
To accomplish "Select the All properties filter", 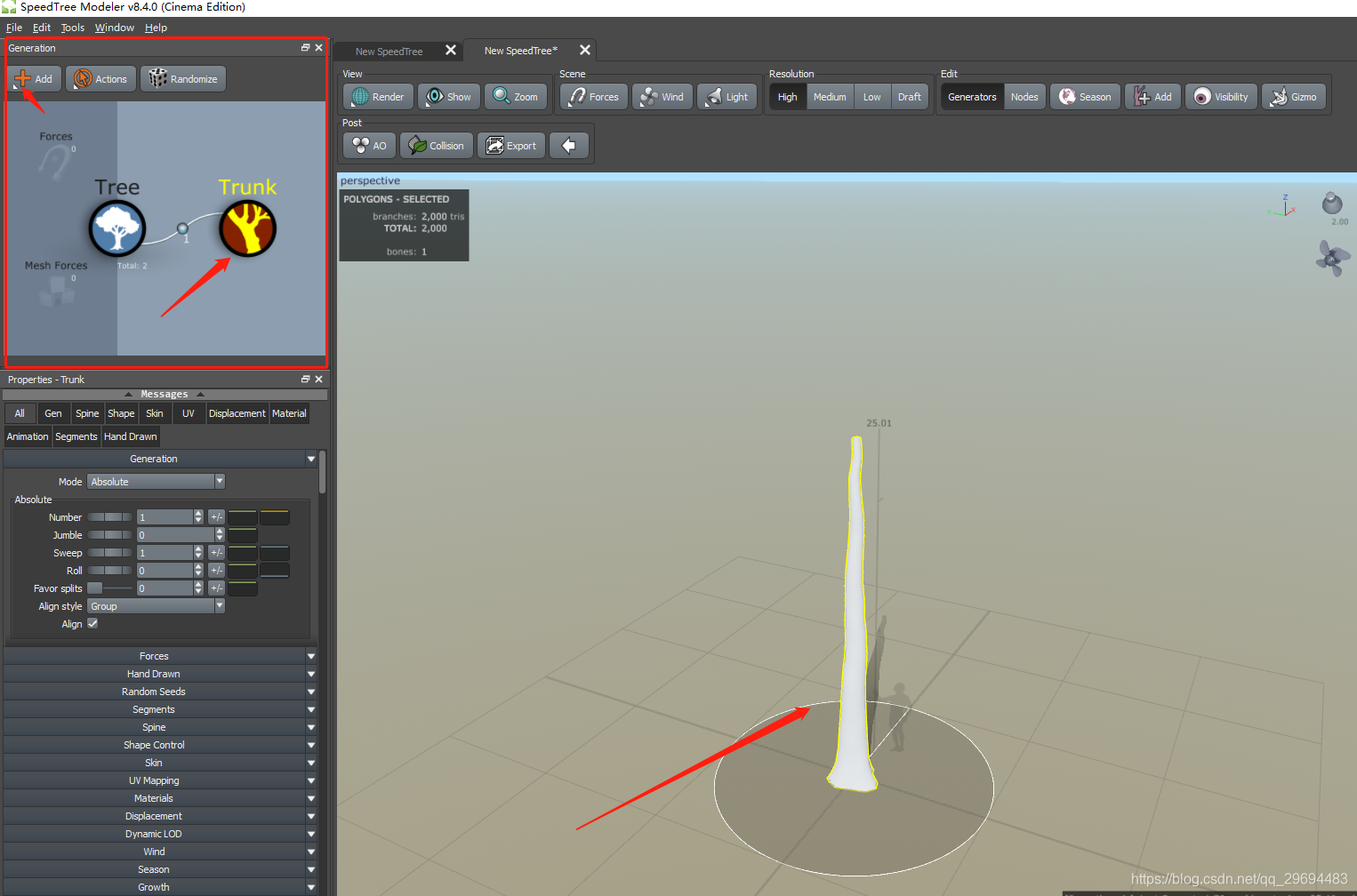I will [x=20, y=413].
